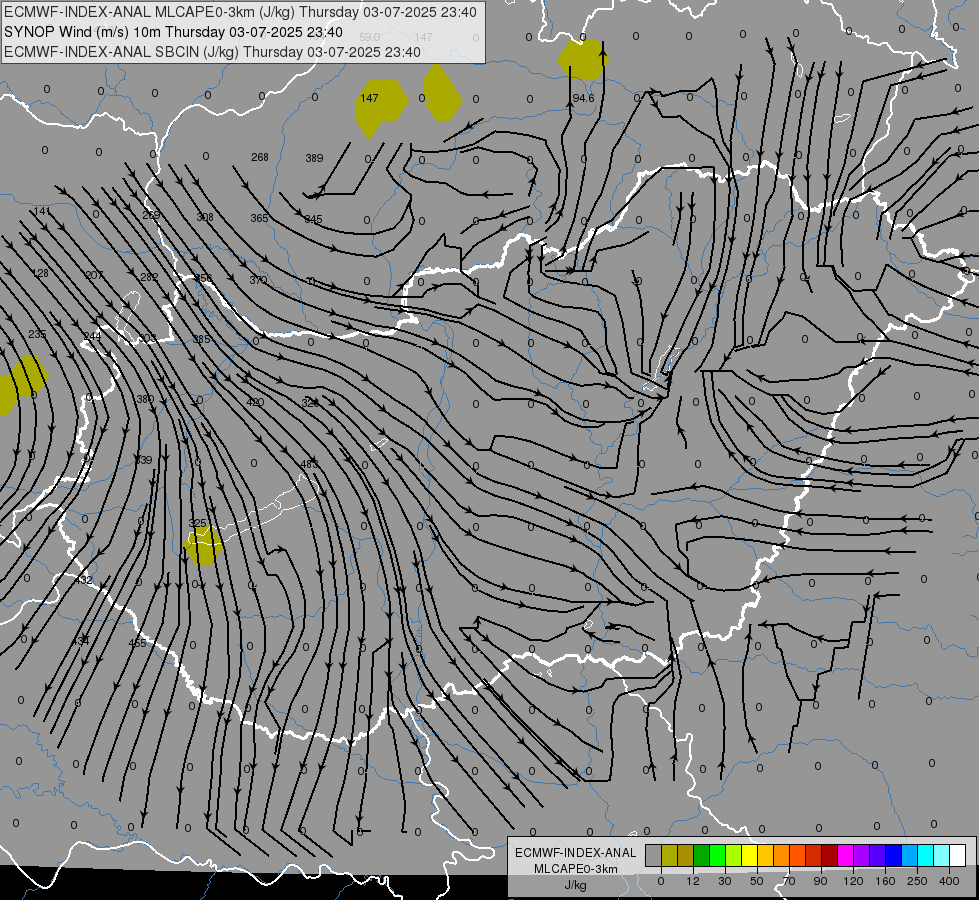Screen dimensions: 979x900
Task: Select the olive swatch starting at 0
Action: (x=669, y=855)
